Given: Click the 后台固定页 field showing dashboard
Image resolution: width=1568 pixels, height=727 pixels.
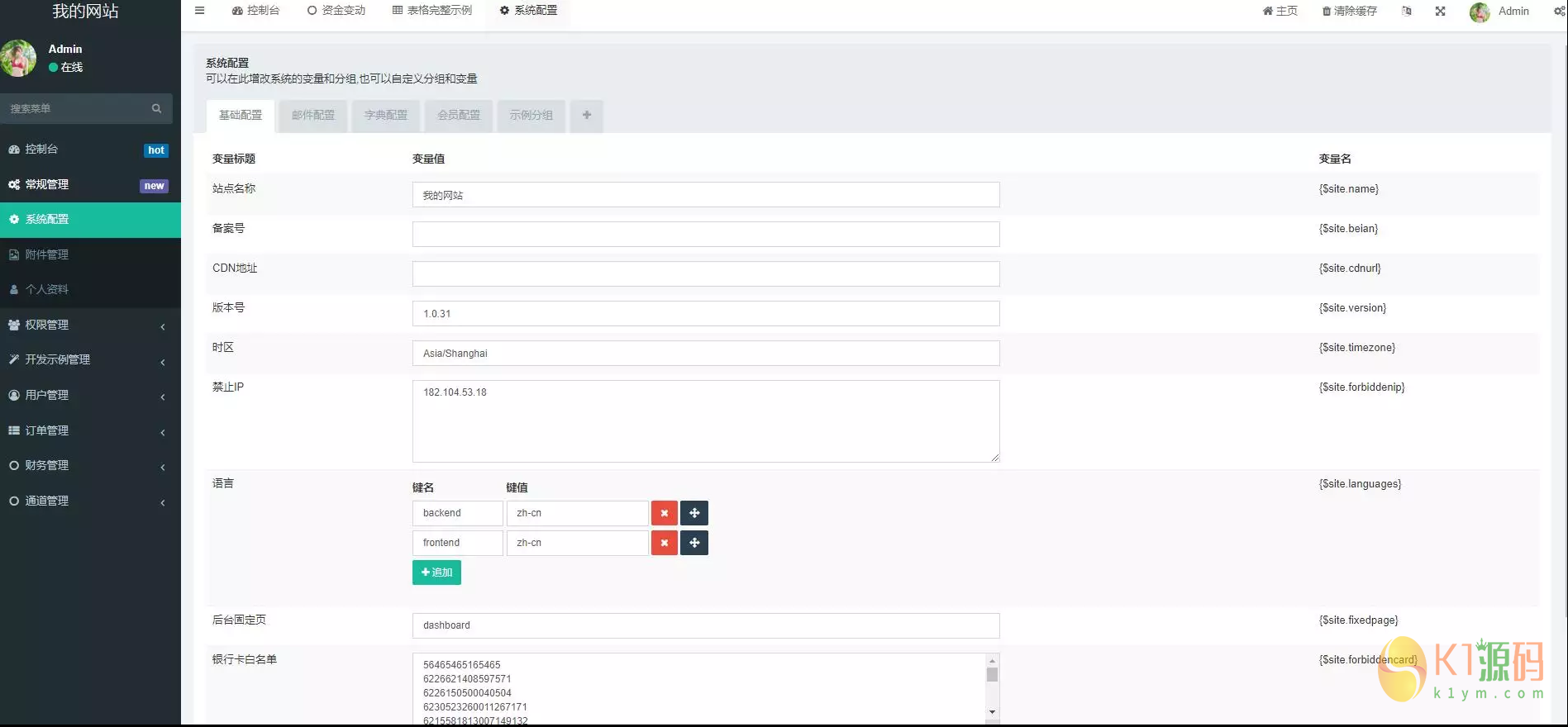Looking at the screenshot, I should click(x=706, y=625).
